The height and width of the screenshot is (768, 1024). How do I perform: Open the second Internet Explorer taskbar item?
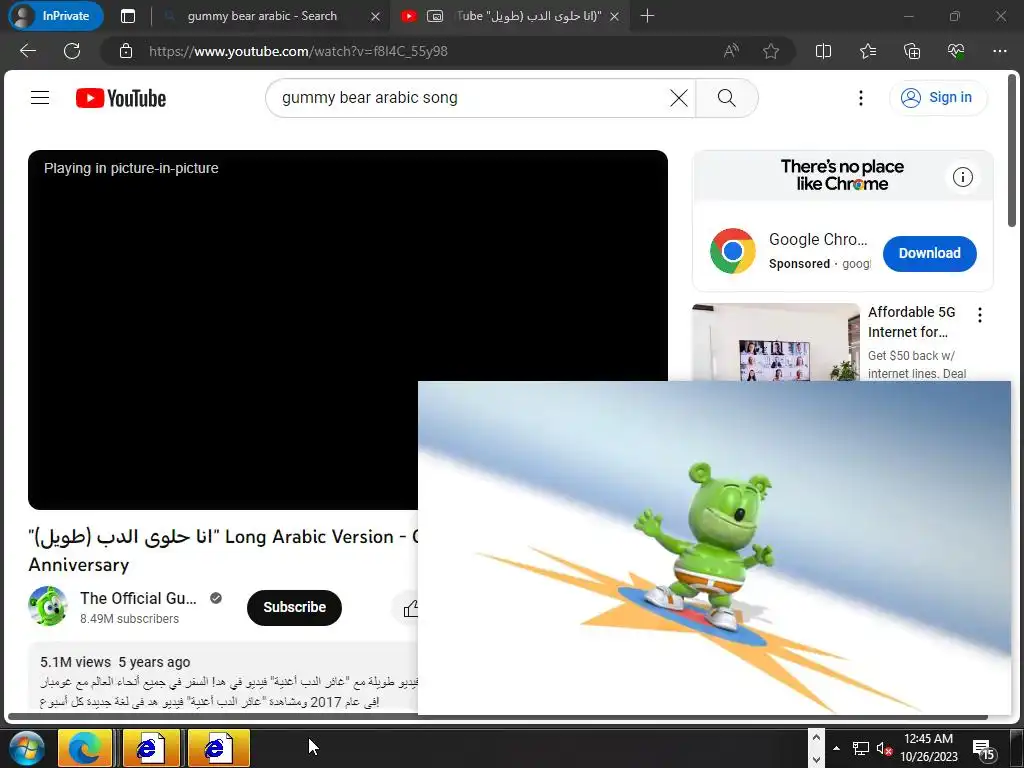coord(219,748)
